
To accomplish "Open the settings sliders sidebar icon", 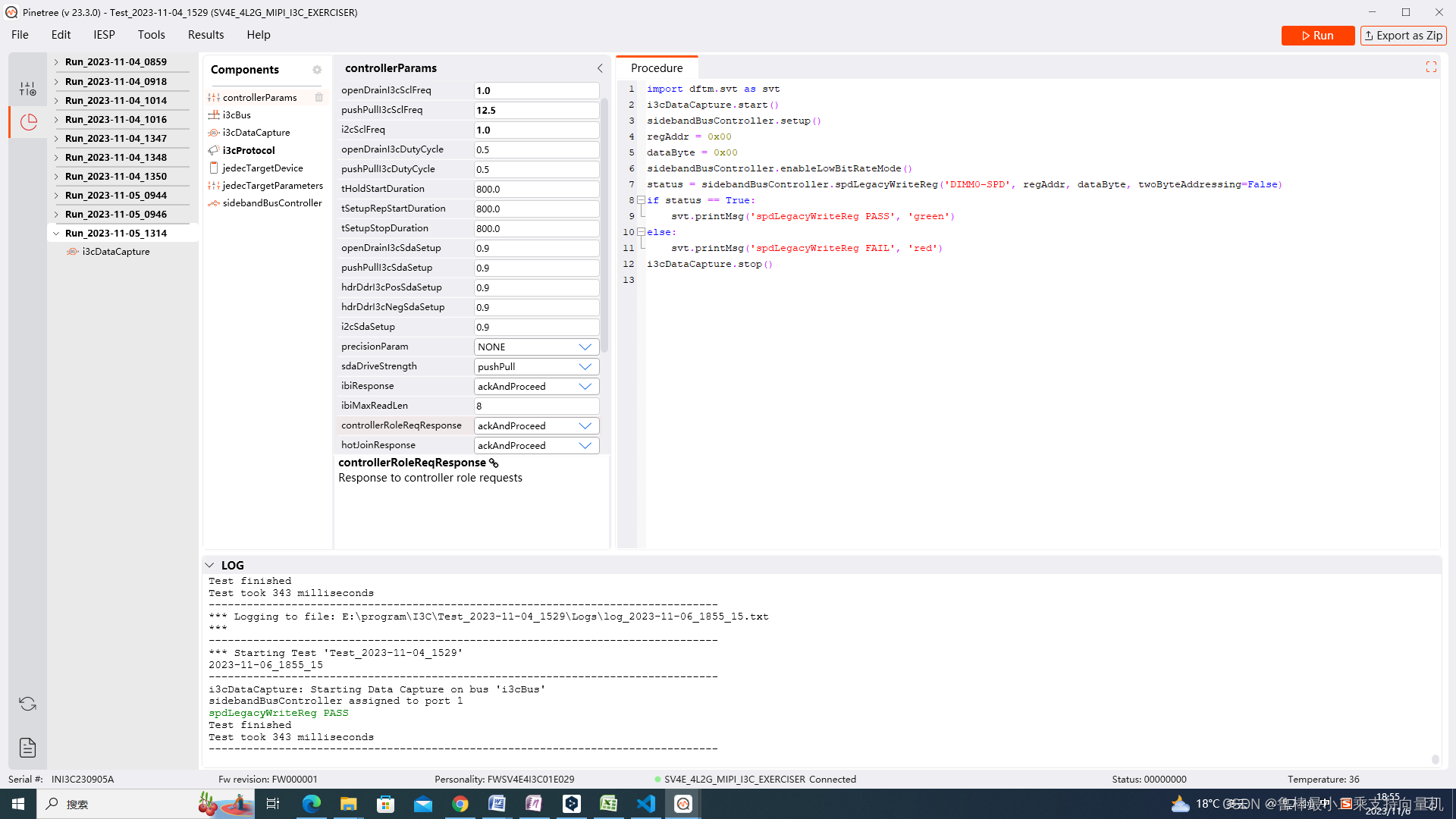I will click(28, 89).
